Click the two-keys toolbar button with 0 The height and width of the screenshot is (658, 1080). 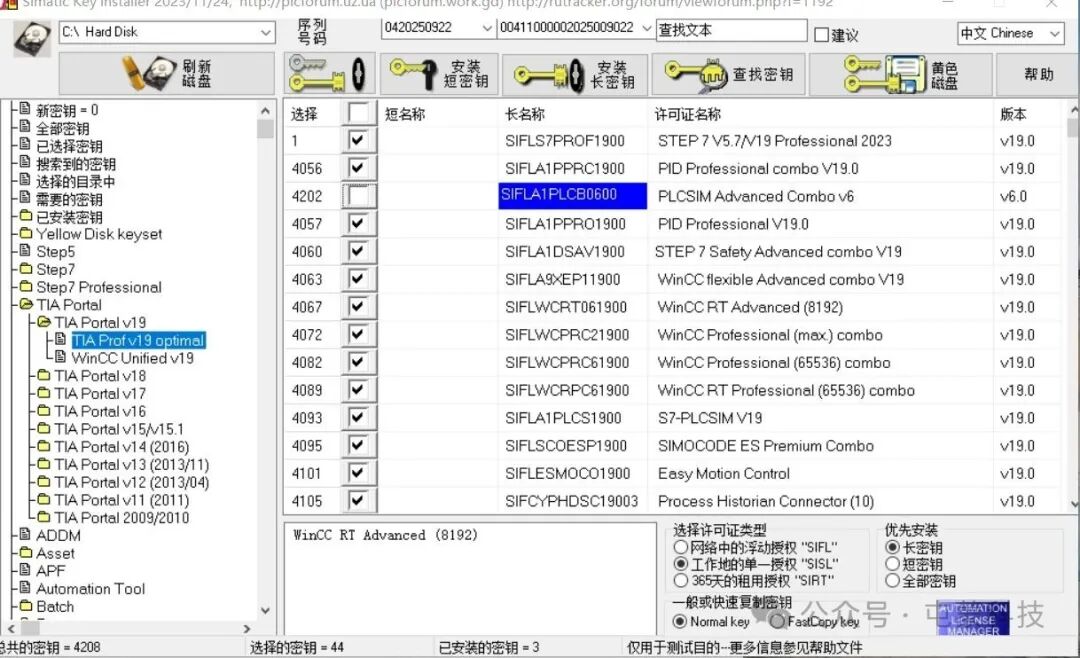(x=329, y=74)
